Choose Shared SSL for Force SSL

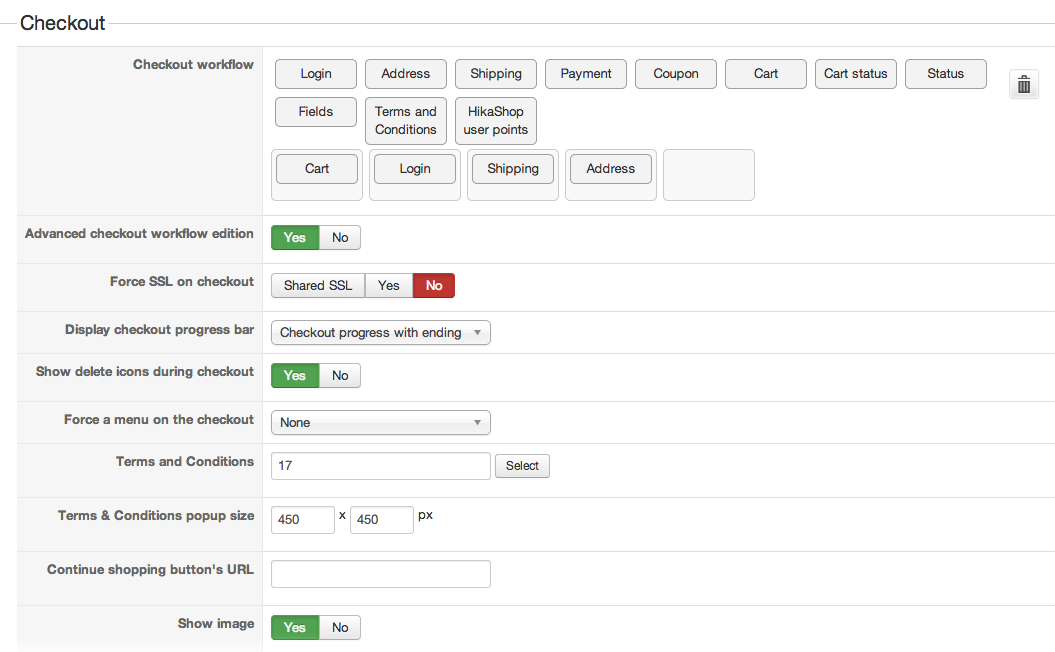[318, 286]
